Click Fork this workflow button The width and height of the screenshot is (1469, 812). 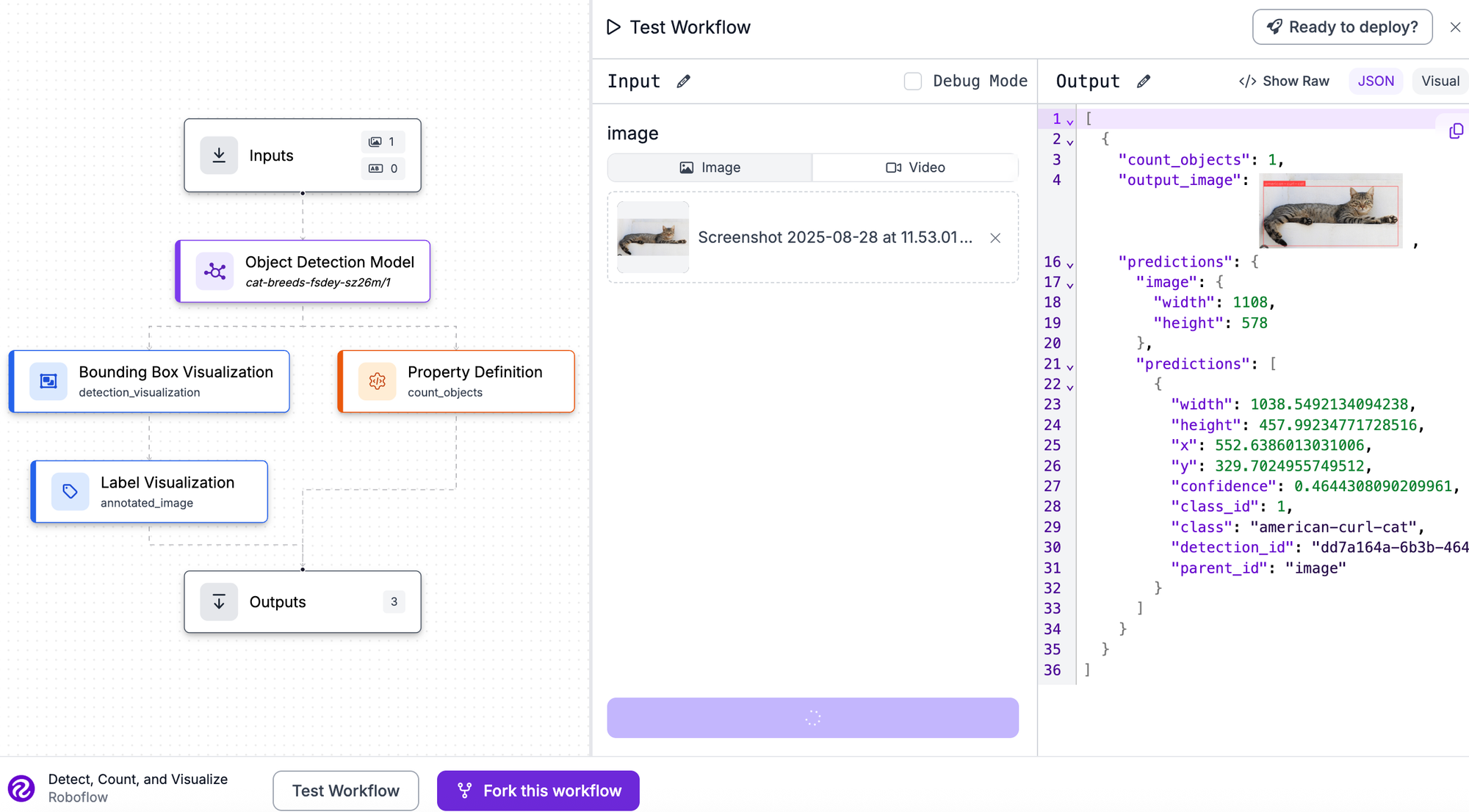pyautogui.click(x=538, y=791)
